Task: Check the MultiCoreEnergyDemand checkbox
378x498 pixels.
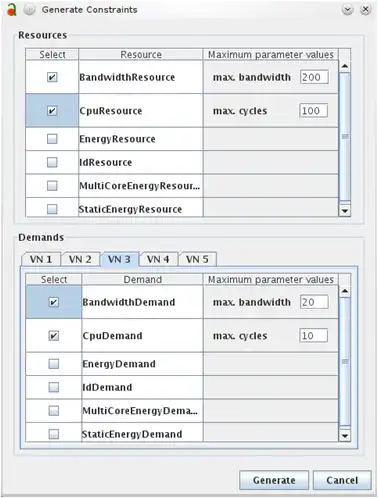Action: (x=54, y=411)
